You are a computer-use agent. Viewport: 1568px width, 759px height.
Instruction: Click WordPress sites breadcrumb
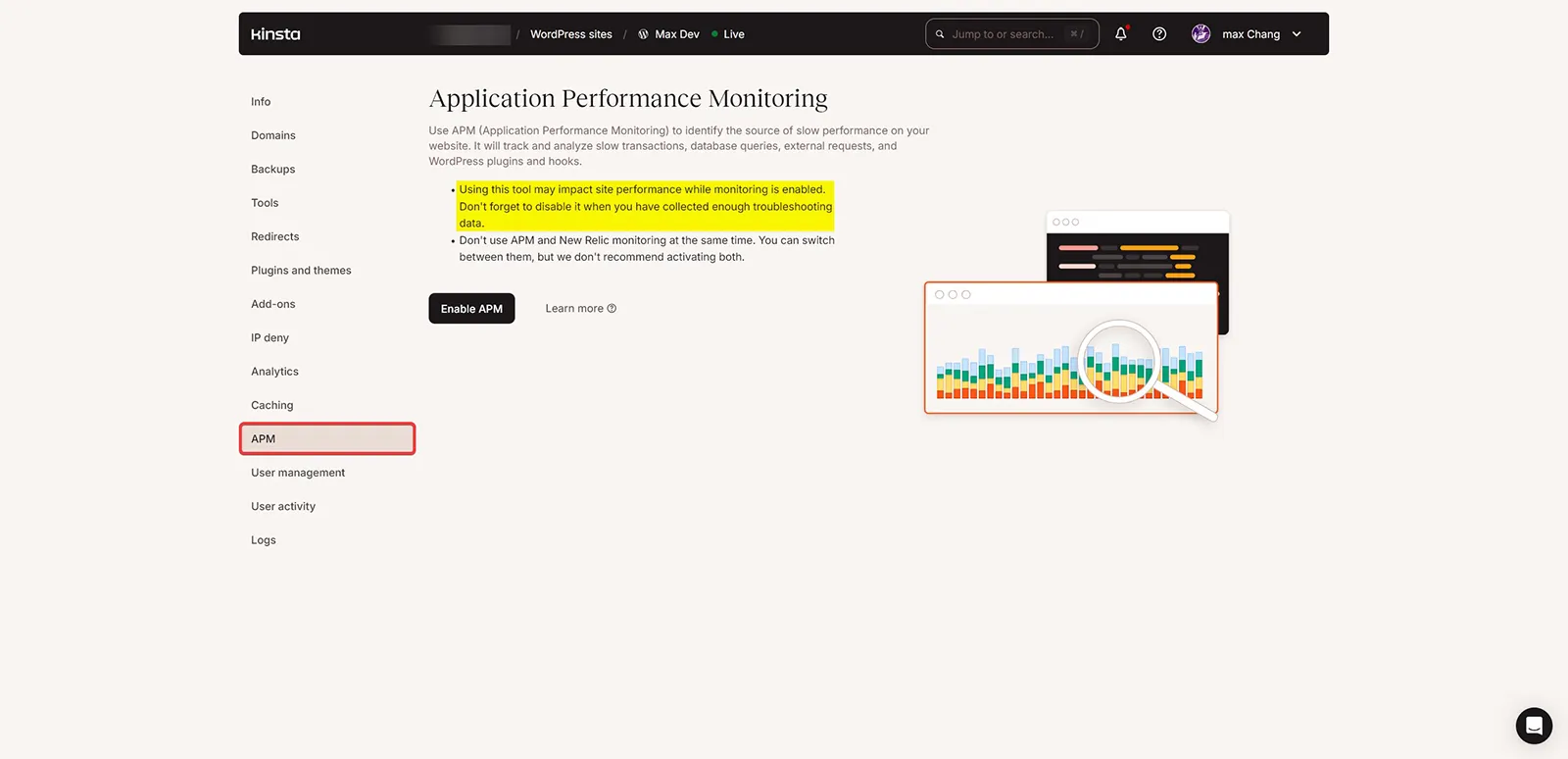click(571, 34)
